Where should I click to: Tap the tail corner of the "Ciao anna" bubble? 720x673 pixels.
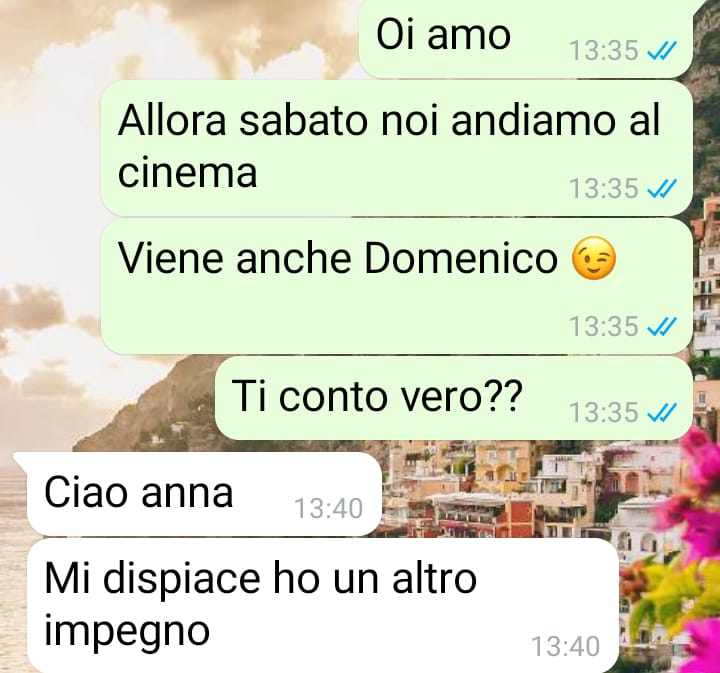coord(21,460)
